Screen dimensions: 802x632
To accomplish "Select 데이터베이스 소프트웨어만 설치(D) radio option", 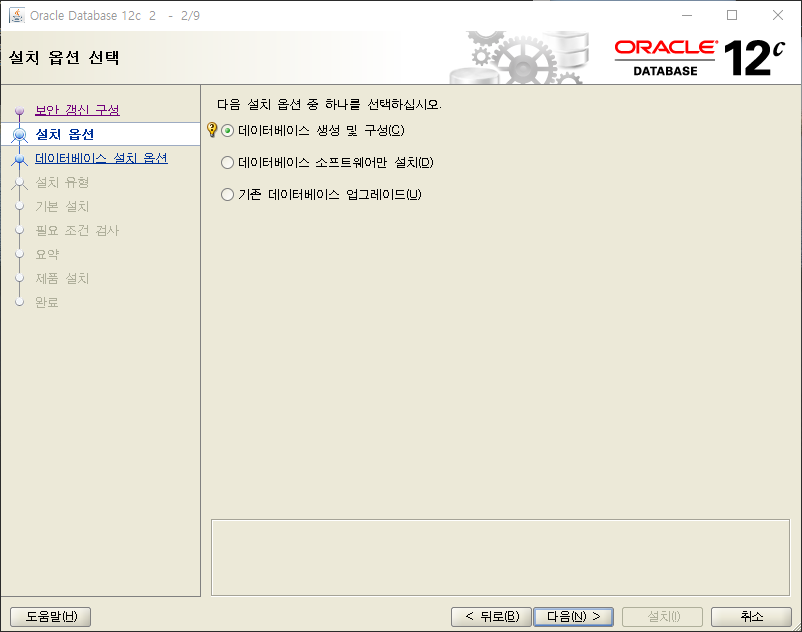I will point(327,163).
